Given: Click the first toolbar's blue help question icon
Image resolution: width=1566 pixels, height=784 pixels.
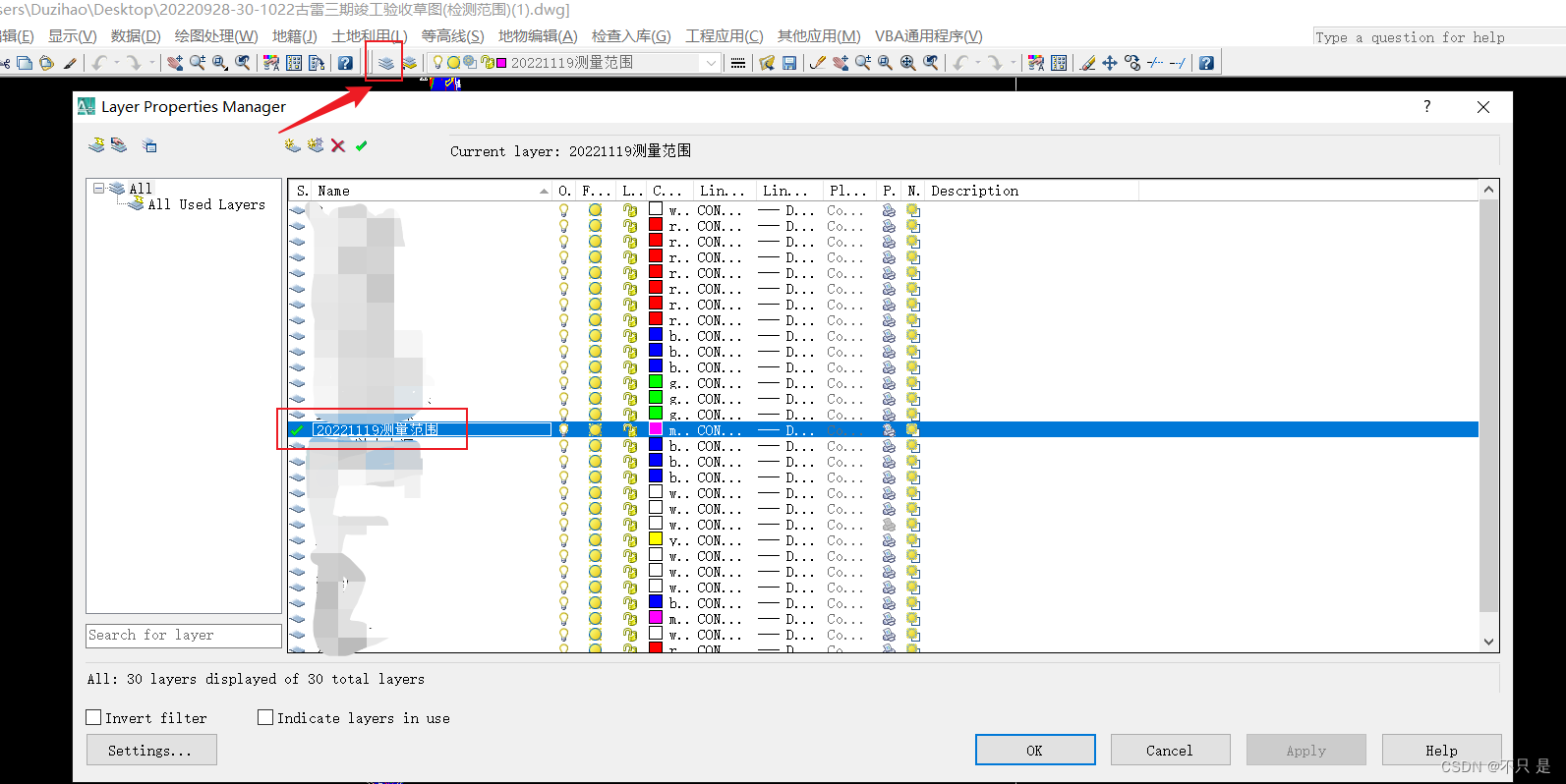Looking at the screenshot, I should (x=345, y=63).
